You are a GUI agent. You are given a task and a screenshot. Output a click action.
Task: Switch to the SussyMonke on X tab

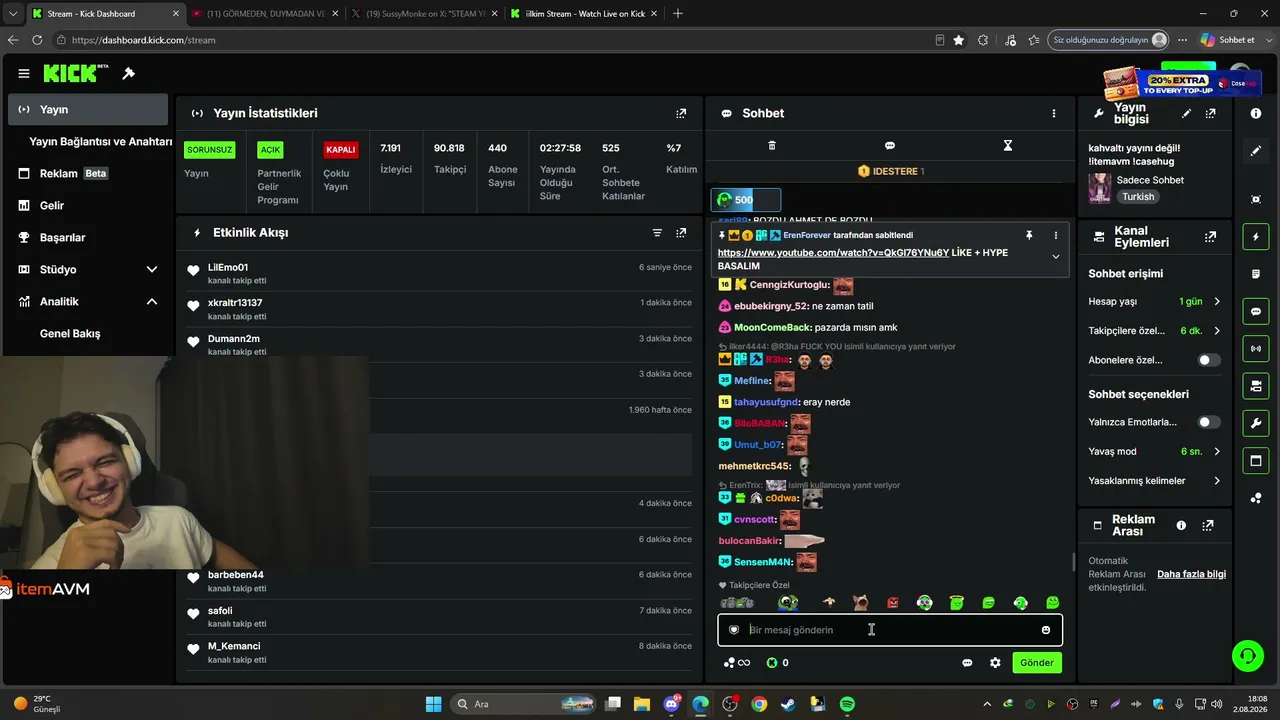pos(423,14)
